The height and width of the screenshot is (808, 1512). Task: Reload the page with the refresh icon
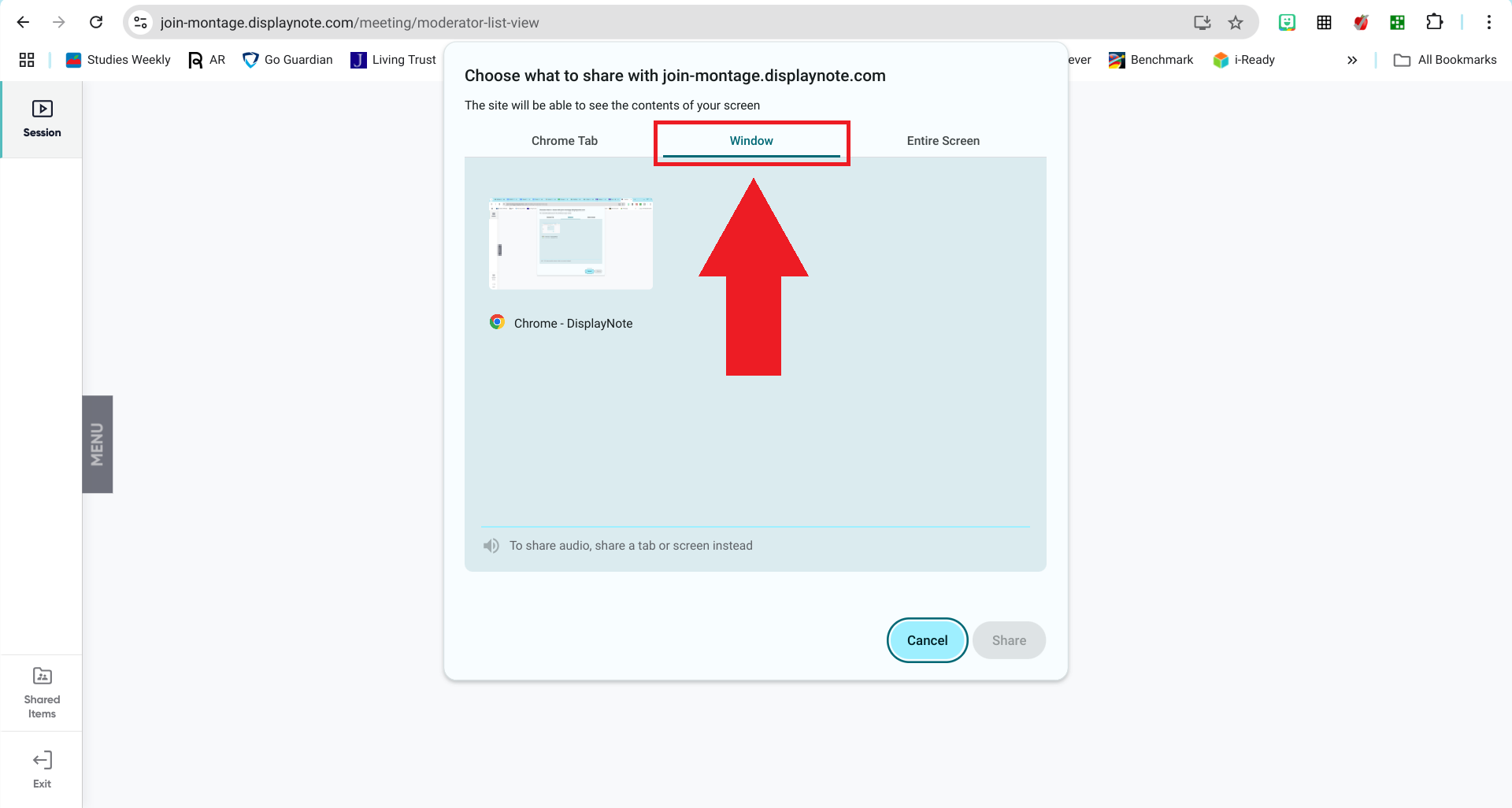pyautogui.click(x=96, y=22)
